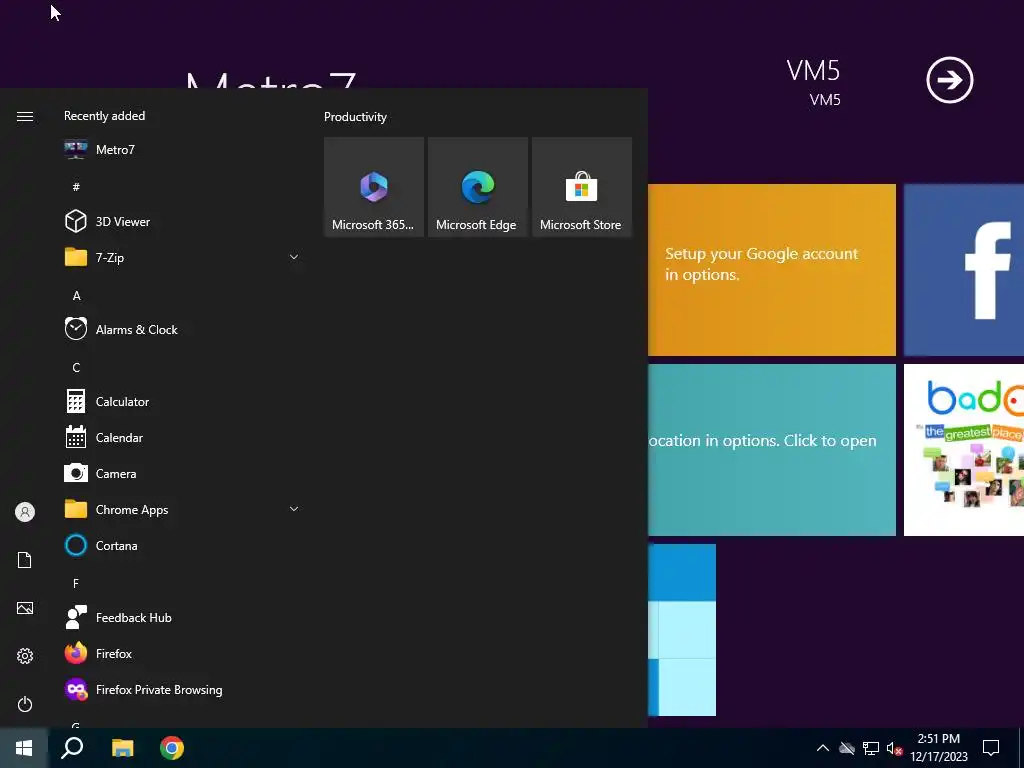Open Alarms & Clock
Screen dimensions: 1024x768
click(x=181, y=329)
